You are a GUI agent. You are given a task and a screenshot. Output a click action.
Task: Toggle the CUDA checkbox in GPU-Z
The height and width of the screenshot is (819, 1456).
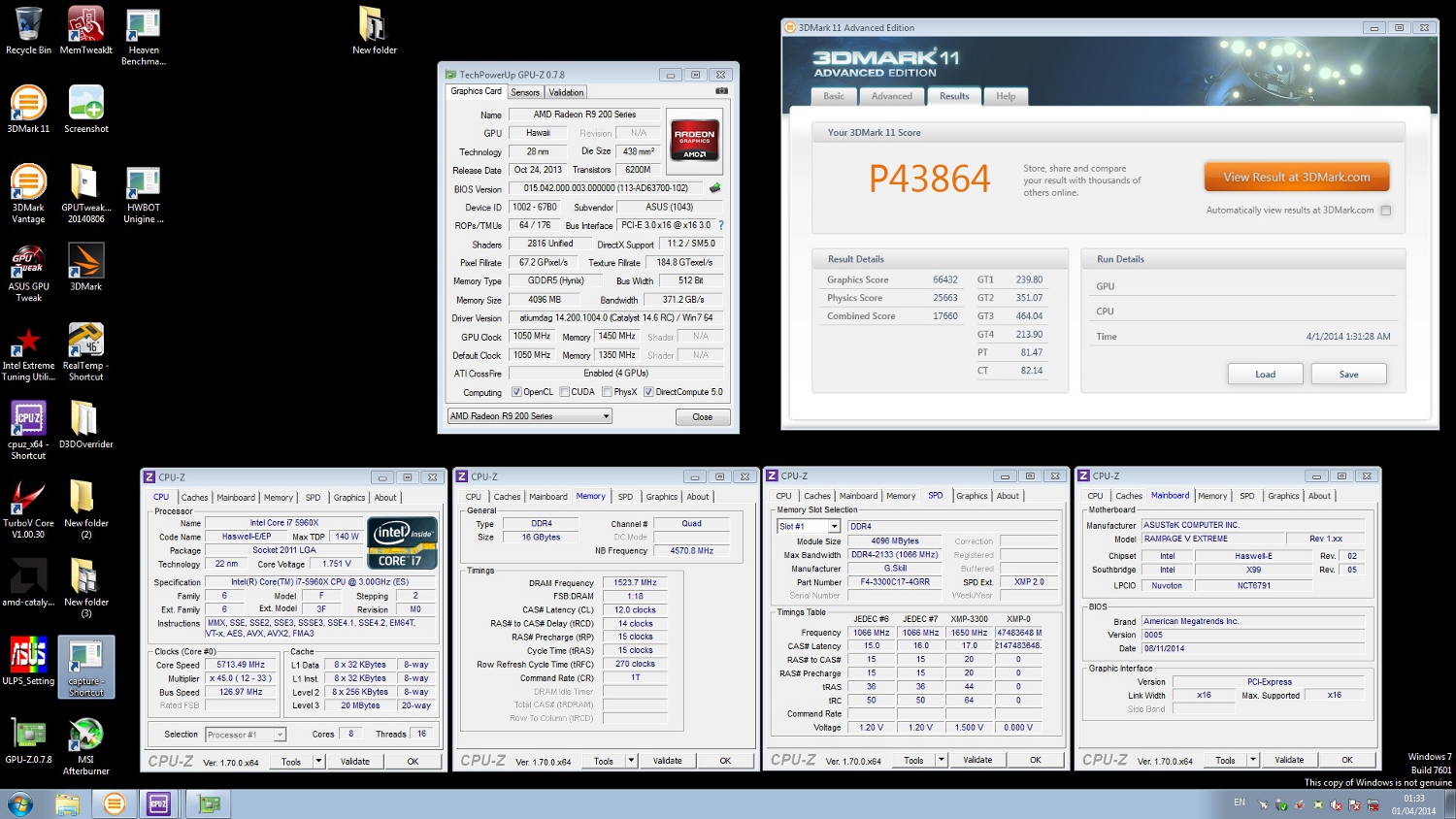point(564,392)
